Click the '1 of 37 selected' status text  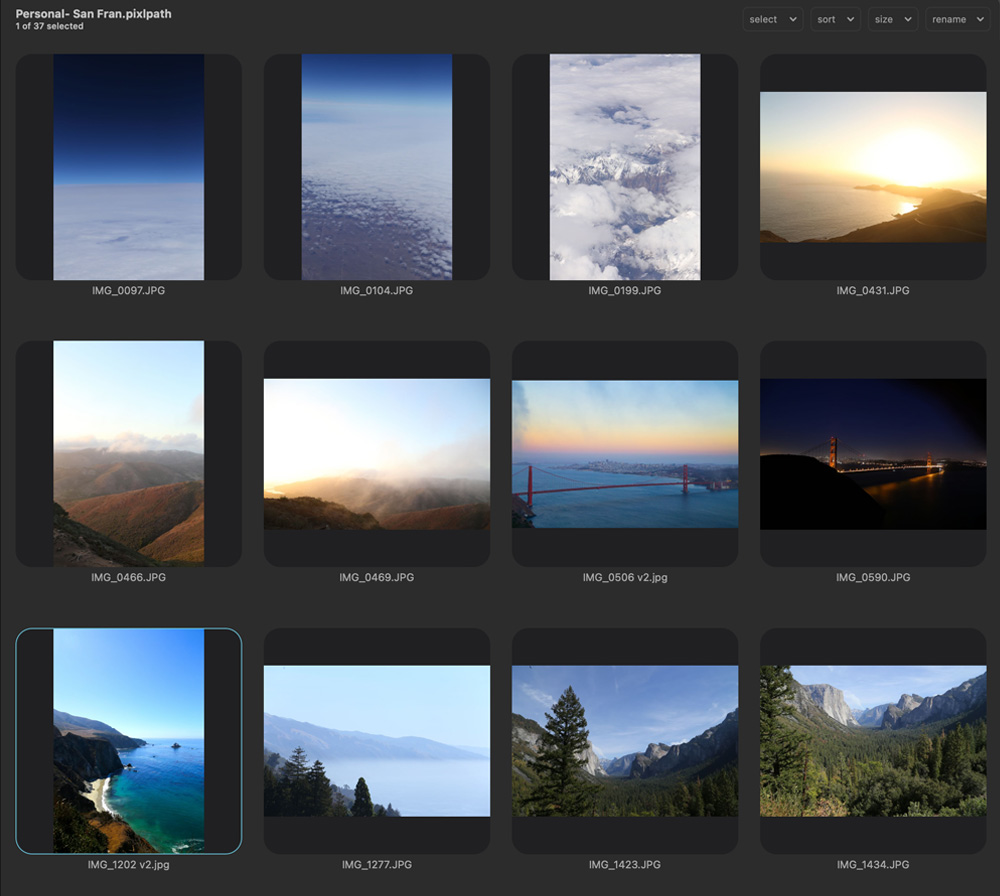coord(50,26)
